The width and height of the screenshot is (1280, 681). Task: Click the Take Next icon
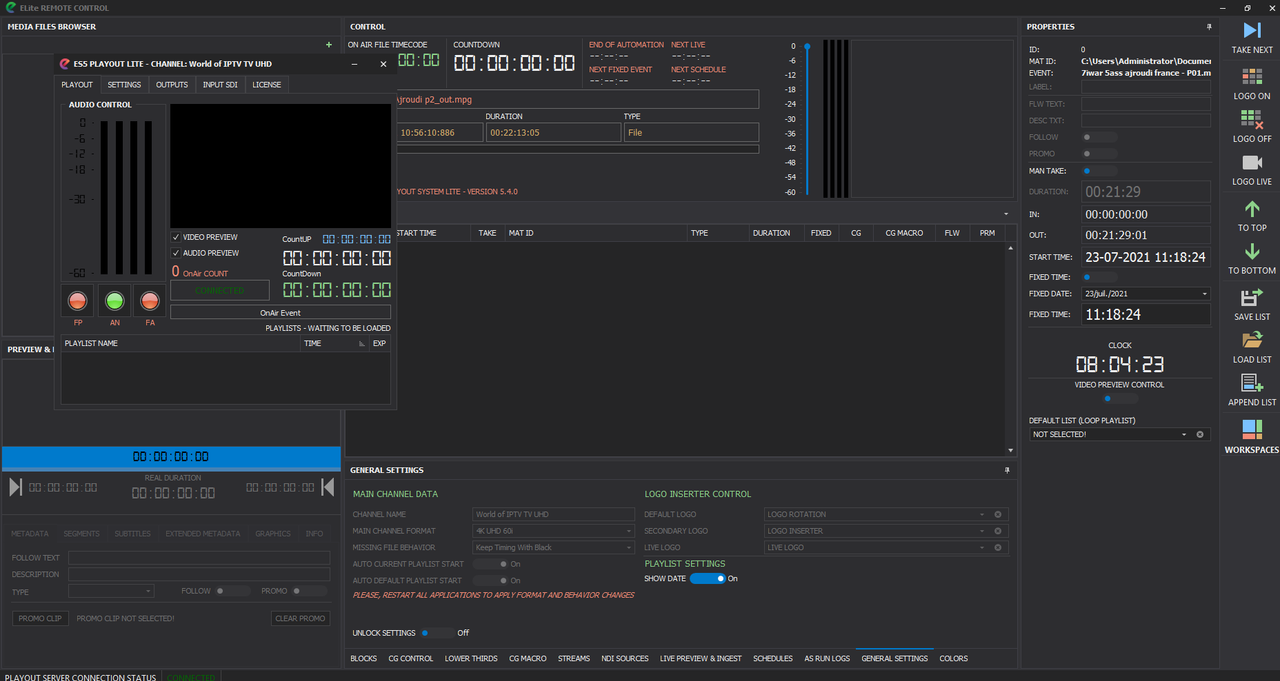click(1251, 31)
